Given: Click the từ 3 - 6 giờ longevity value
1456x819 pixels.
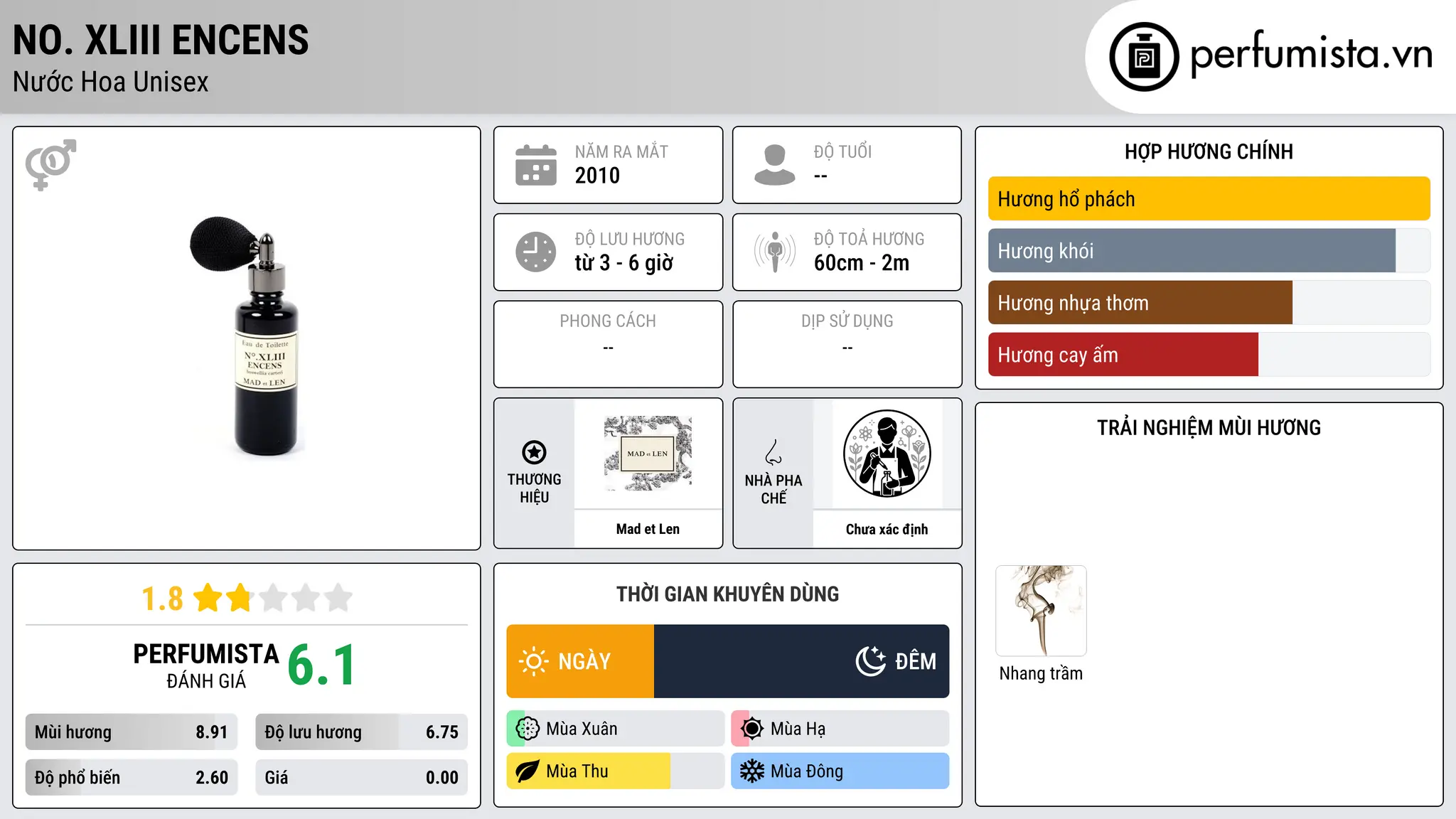Looking at the screenshot, I should click(623, 263).
